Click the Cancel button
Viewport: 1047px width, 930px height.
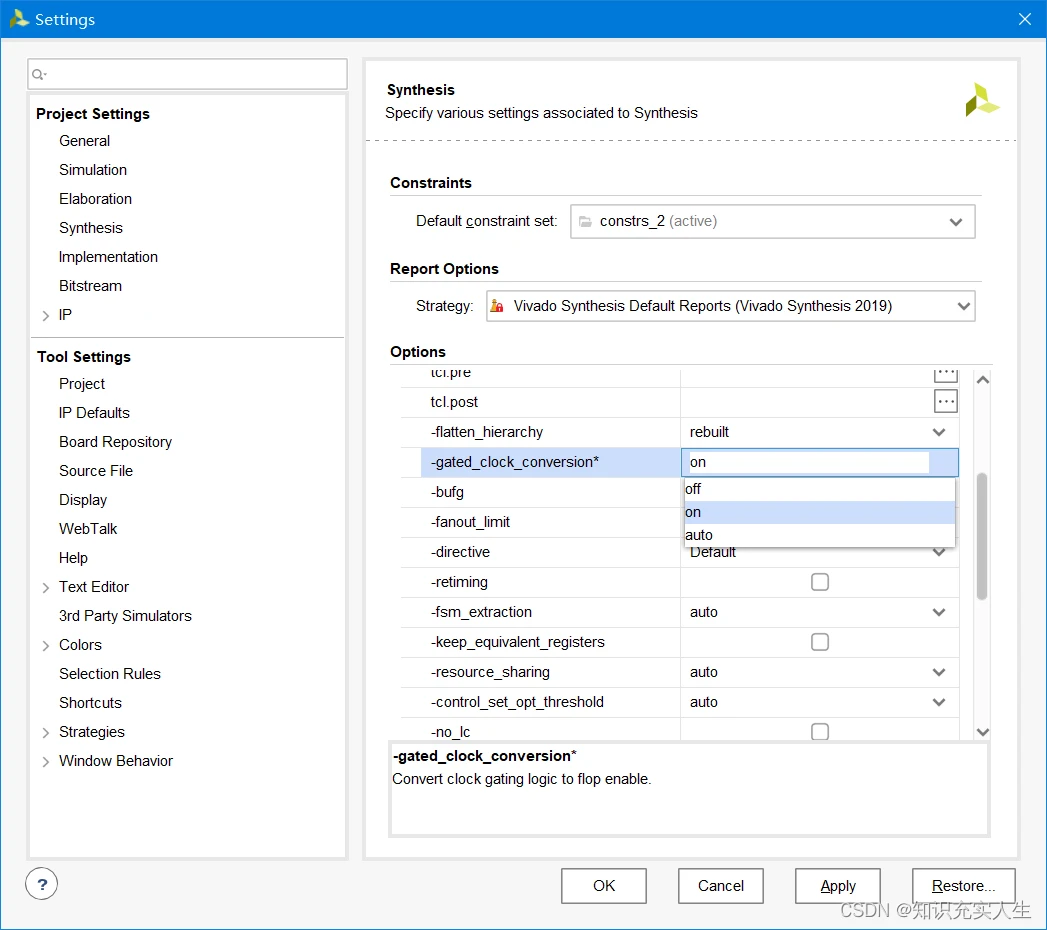tap(720, 886)
